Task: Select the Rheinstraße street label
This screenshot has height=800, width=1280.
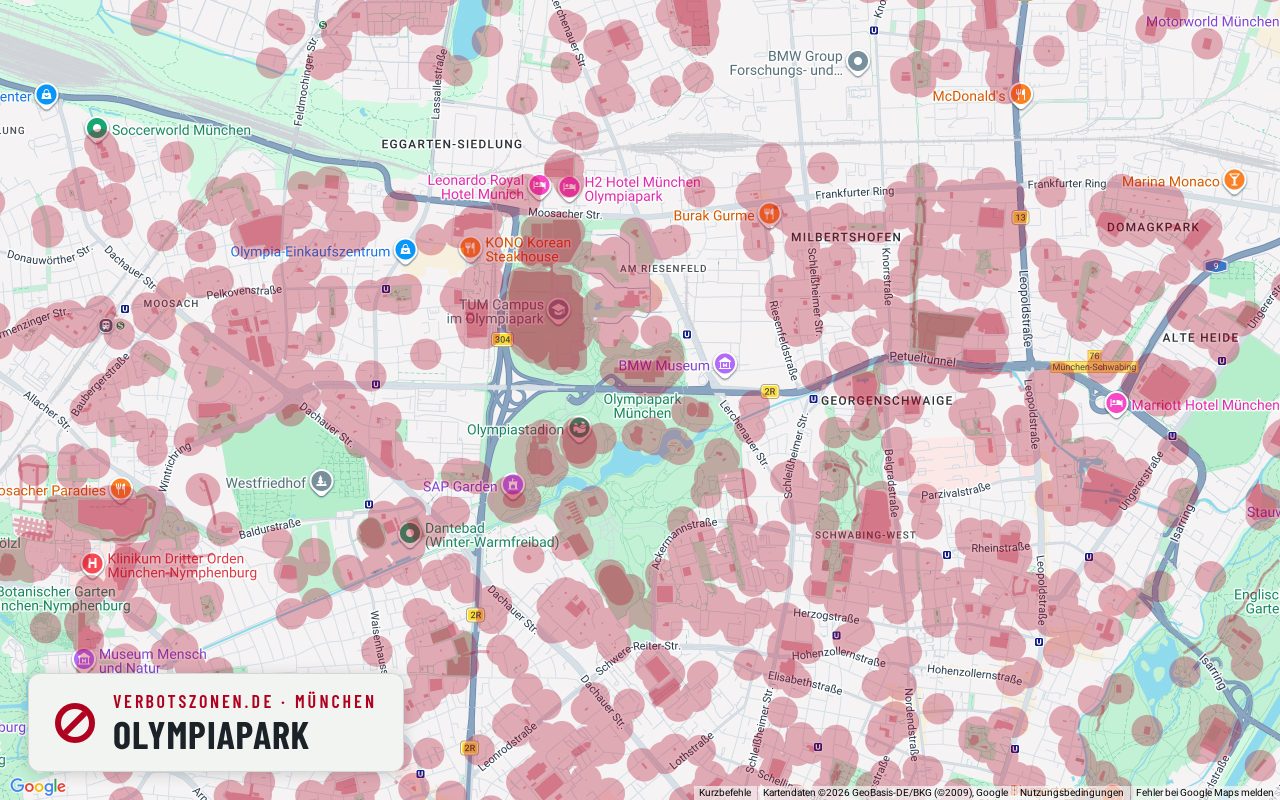Action: point(1000,547)
